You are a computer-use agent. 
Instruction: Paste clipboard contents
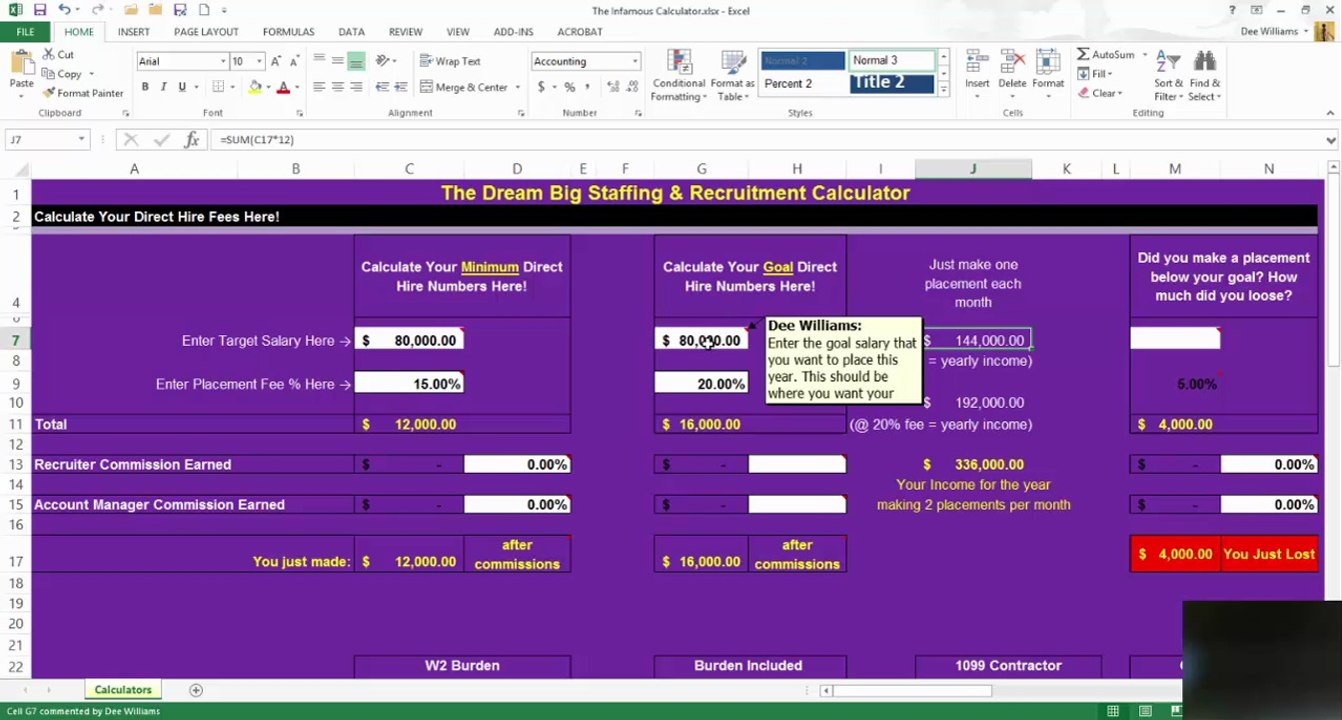click(x=21, y=70)
